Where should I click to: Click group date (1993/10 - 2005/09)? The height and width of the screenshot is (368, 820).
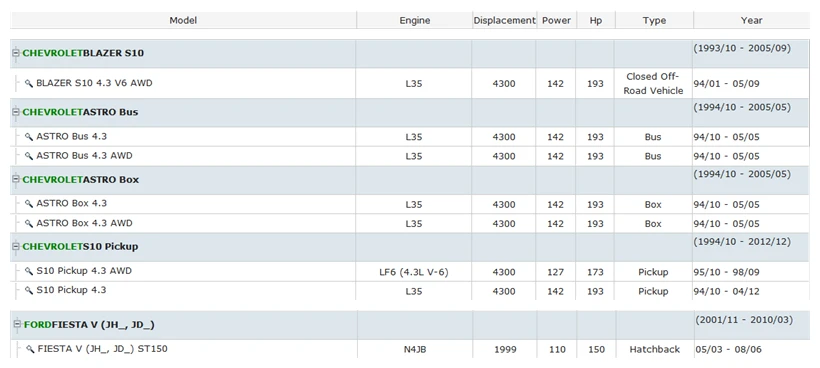(x=742, y=48)
